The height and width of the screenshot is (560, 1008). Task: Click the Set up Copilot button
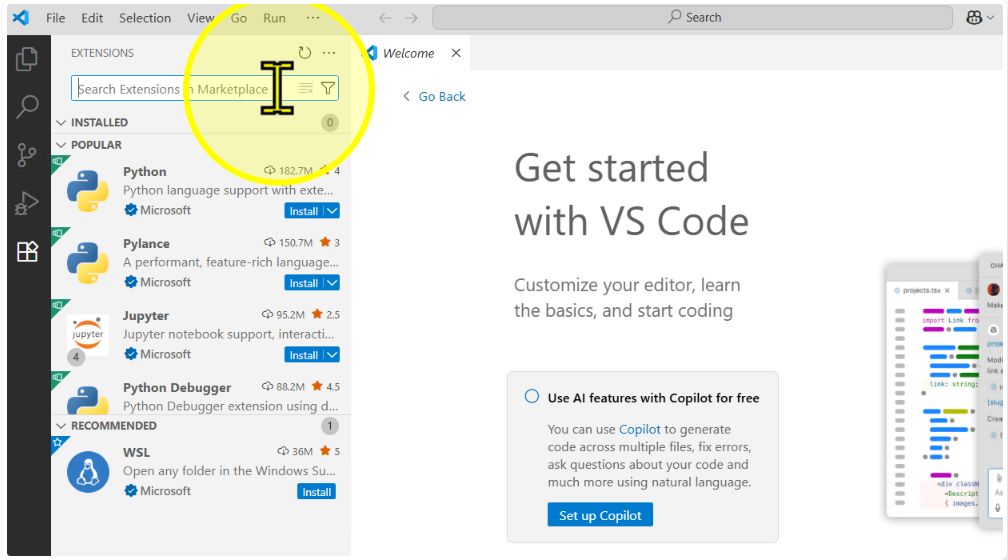click(600, 515)
